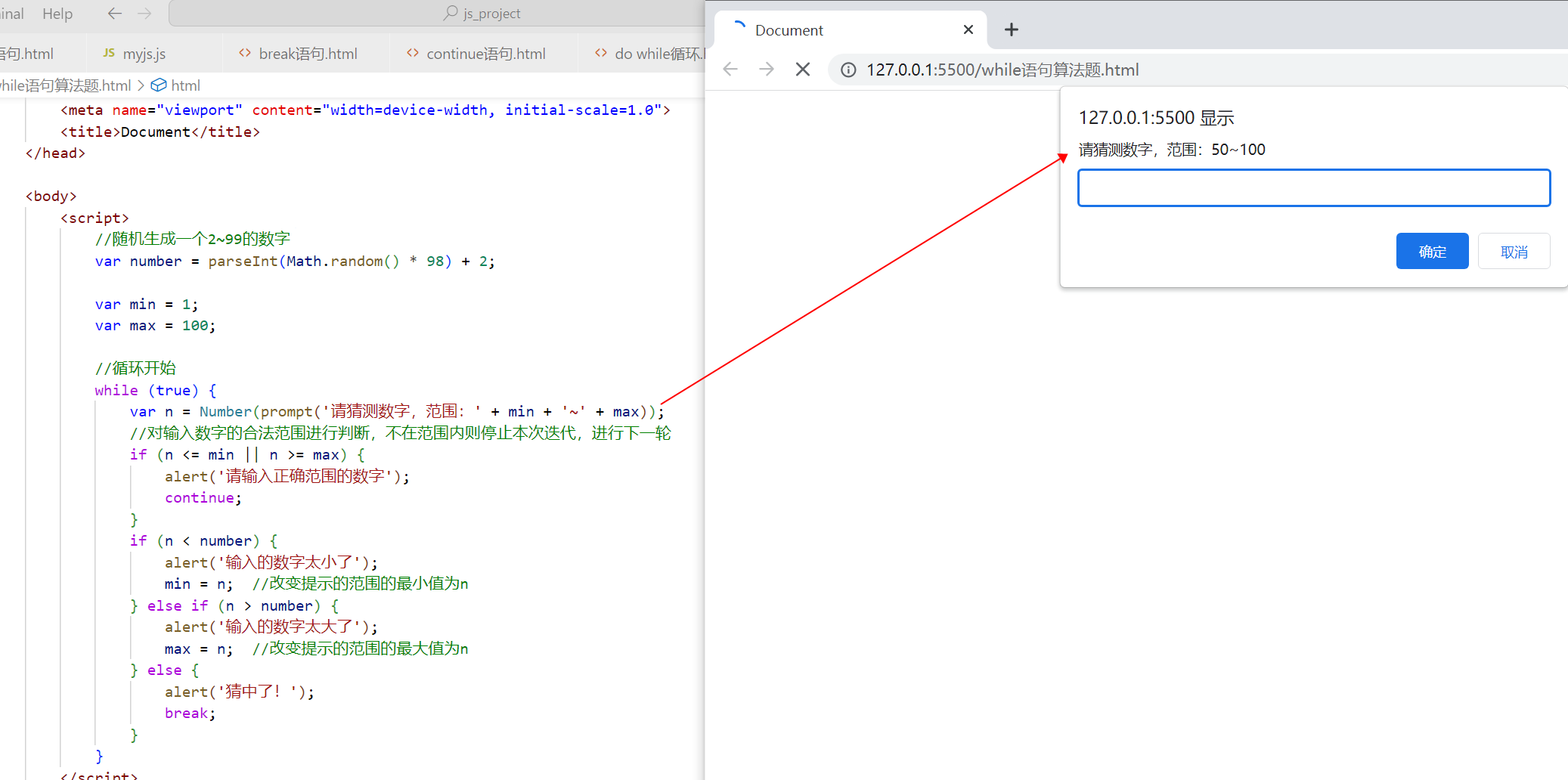
Task: Click the stop loading icon in the browser
Action: coord(803,69)
